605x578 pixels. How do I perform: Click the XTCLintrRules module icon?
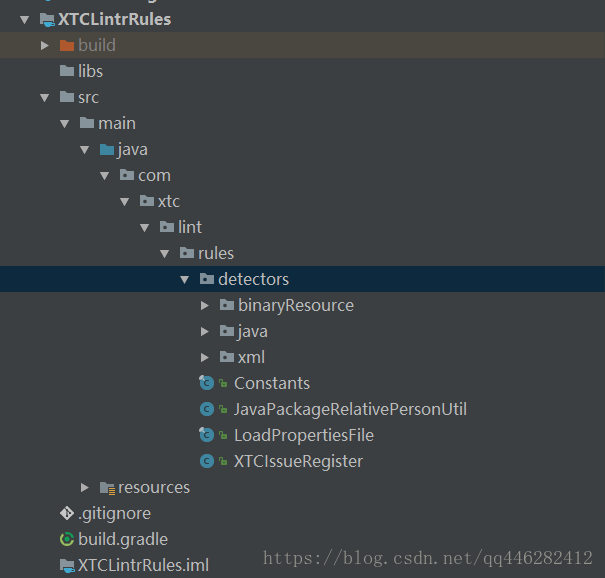point(47,19)
